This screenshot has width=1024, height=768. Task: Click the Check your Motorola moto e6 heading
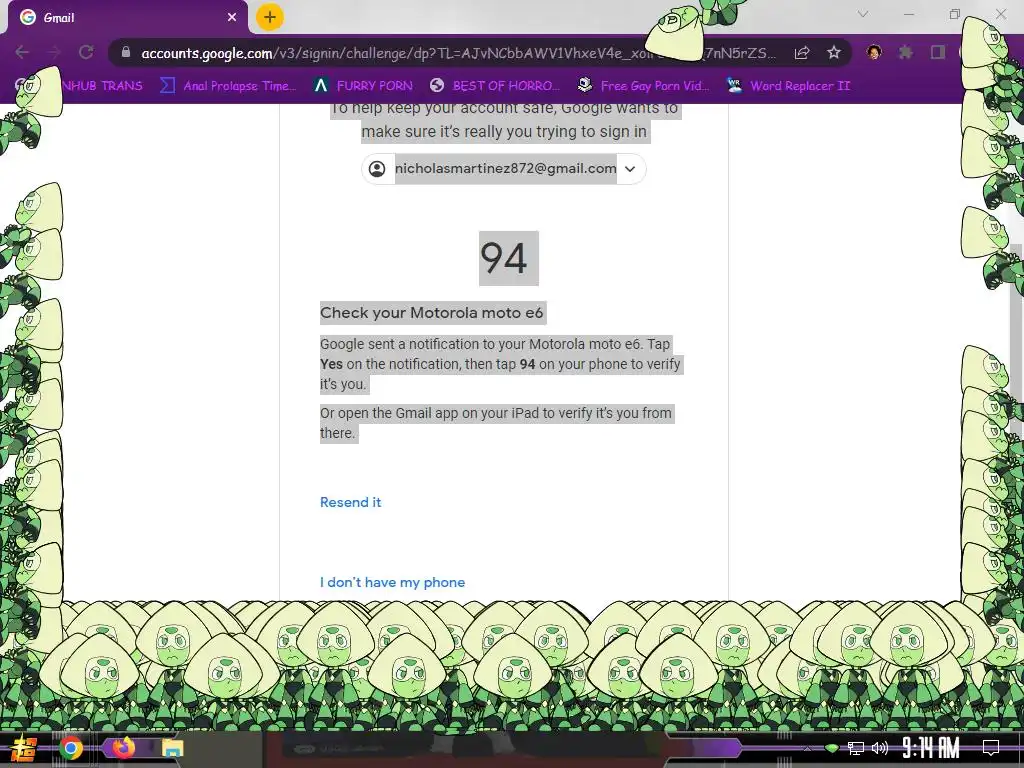coord(431,313)
